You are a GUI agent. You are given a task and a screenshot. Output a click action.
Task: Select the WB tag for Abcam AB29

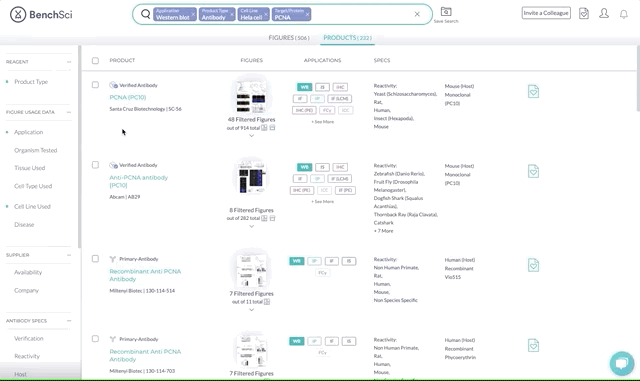(x=304, y=167)
